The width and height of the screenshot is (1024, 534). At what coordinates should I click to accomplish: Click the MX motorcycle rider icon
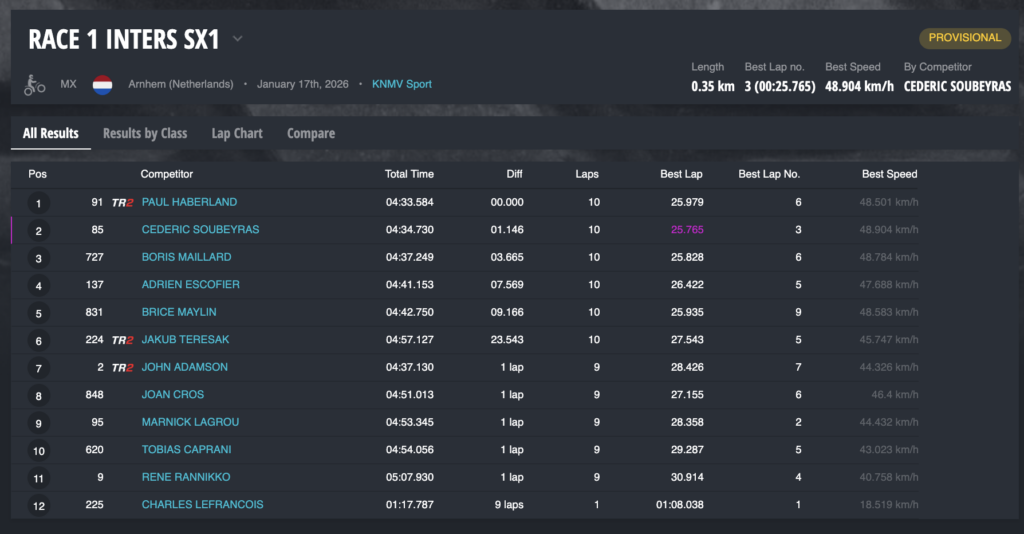(x=35, y=85)
